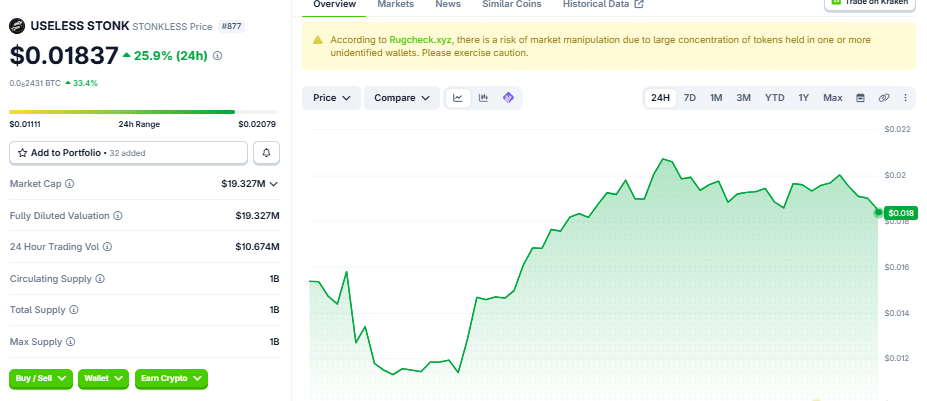Click the 0.0₆2431 BTC price text
927x401 pixels.
pyautogui.click(x=35, y=83)
